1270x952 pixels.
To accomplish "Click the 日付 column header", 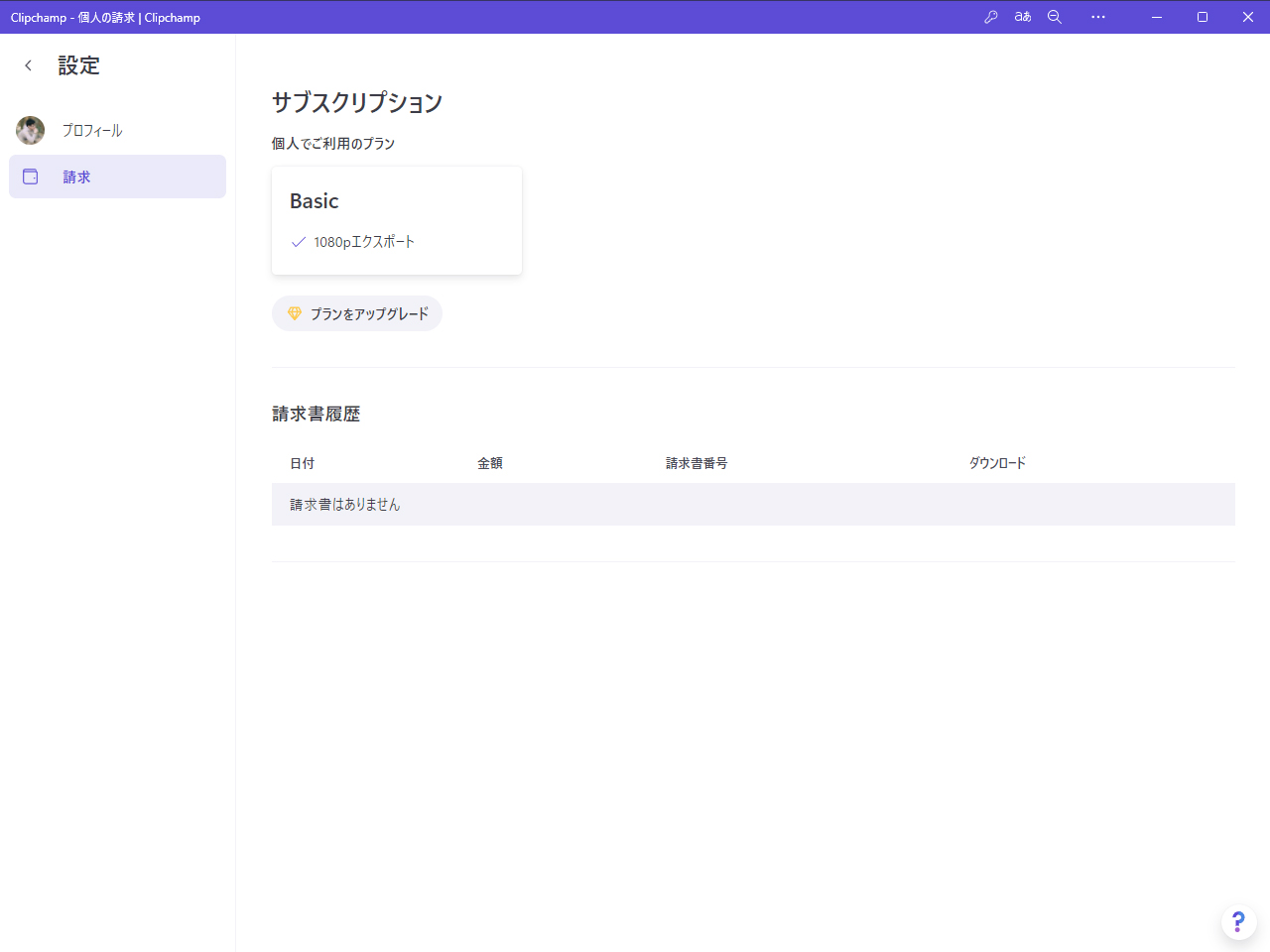I will [x=302, y=463].
